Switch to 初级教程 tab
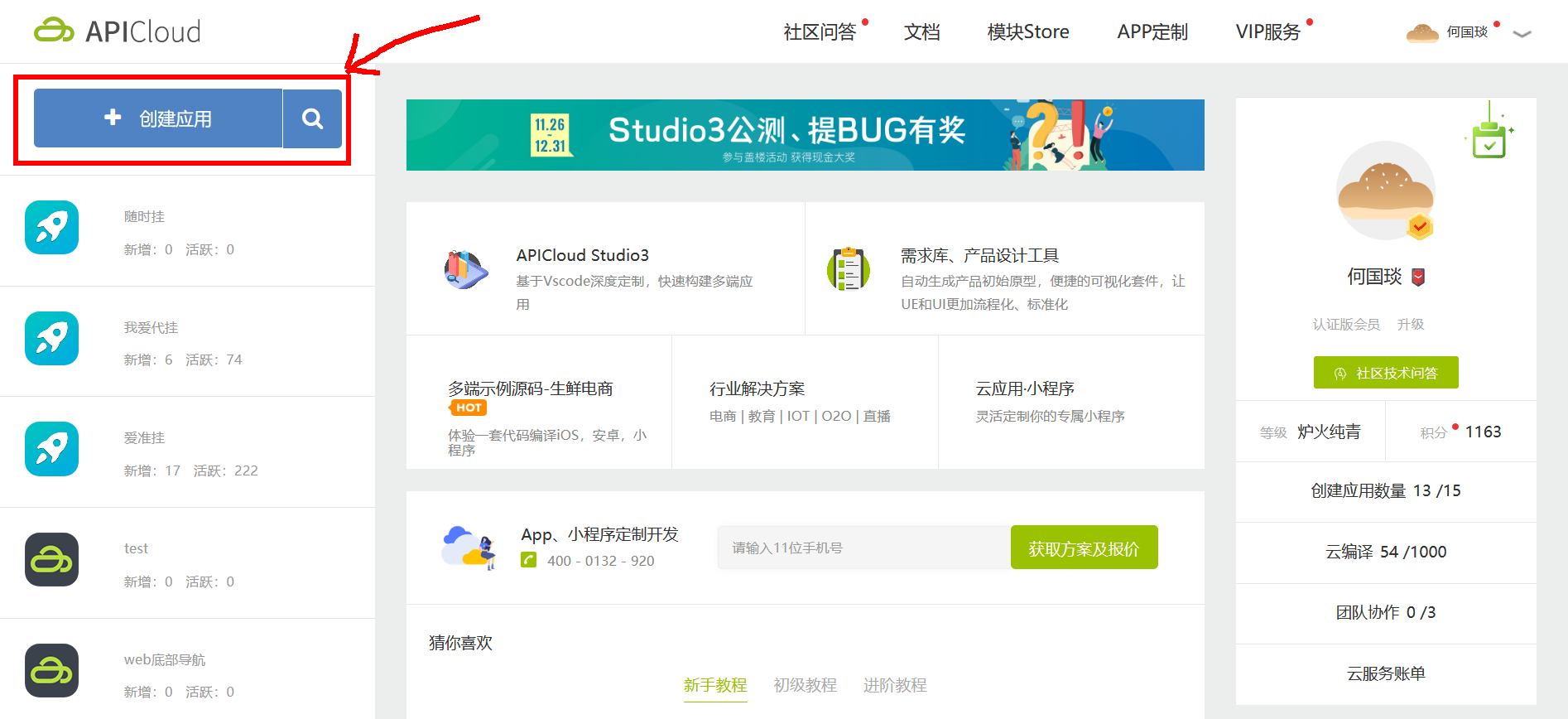The height and width of the screenshot is (719, 1568). pyautogui.click(x=805, y=685)
